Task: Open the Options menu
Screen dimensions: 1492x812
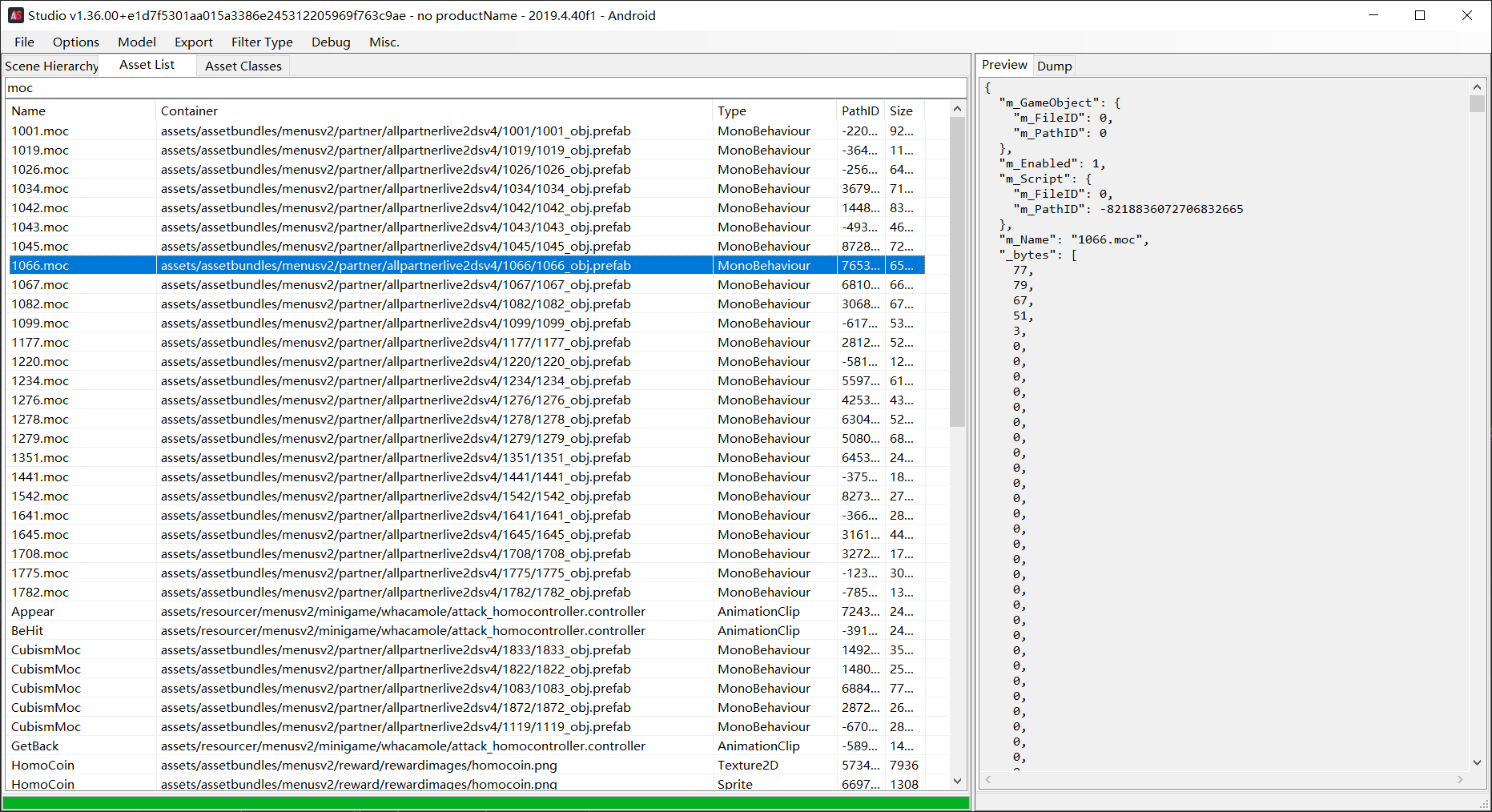Action: point(76,42)
